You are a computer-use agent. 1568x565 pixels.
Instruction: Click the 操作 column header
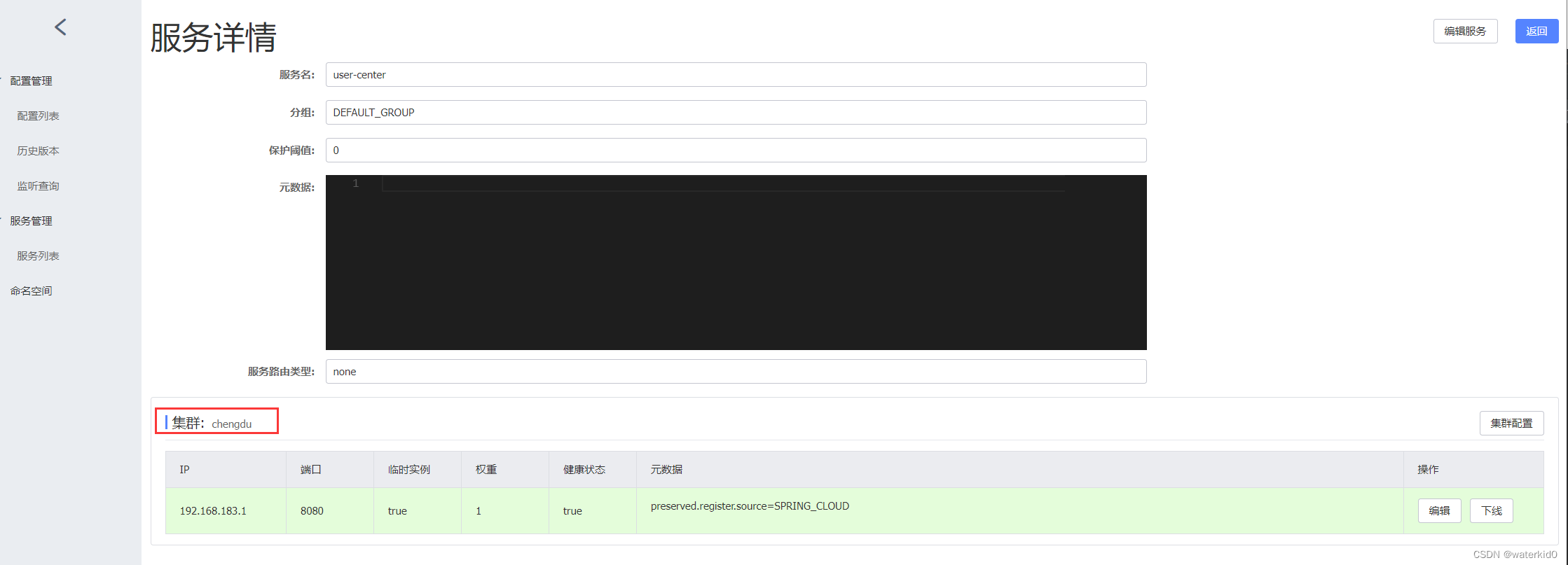click(1473, 470)
